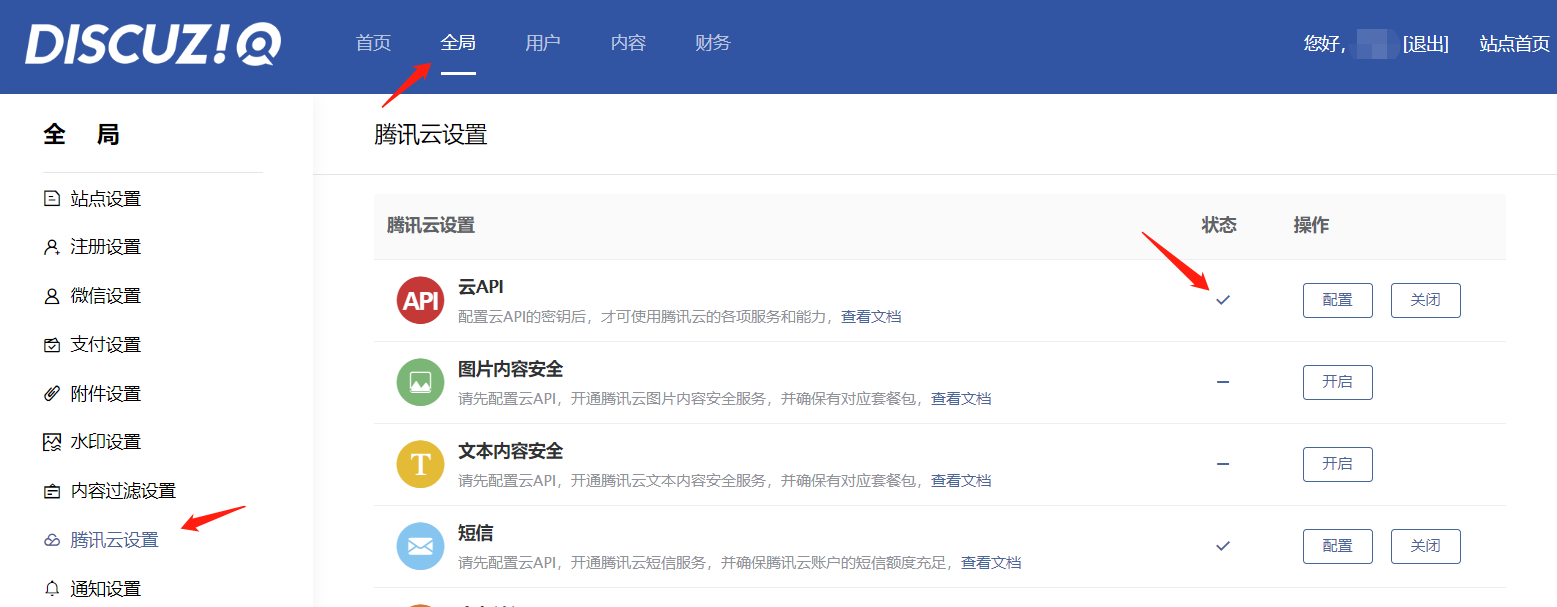Open 站点设置 in the sidebar
Viewport: 1557px width, 607px height.
point(106,198)
